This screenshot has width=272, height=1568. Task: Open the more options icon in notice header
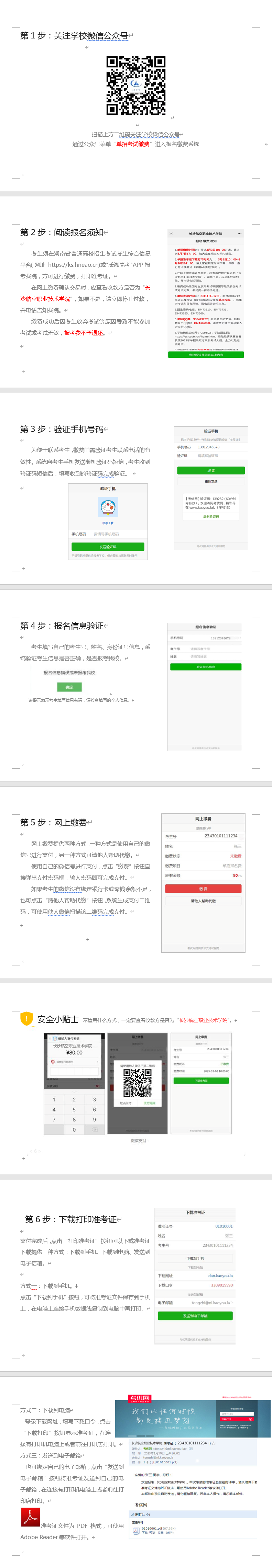click(240, 233)
